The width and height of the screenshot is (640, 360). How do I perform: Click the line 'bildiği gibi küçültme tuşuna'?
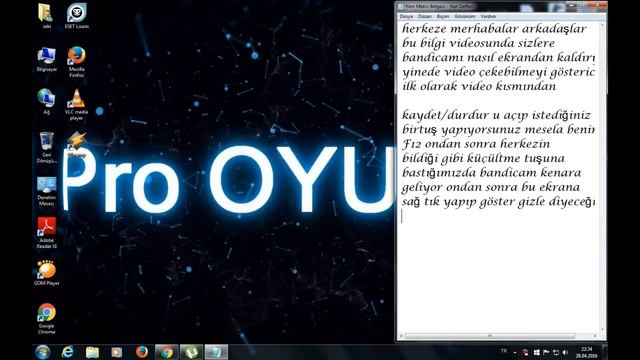pyautogui.click(x=483, y=158)
